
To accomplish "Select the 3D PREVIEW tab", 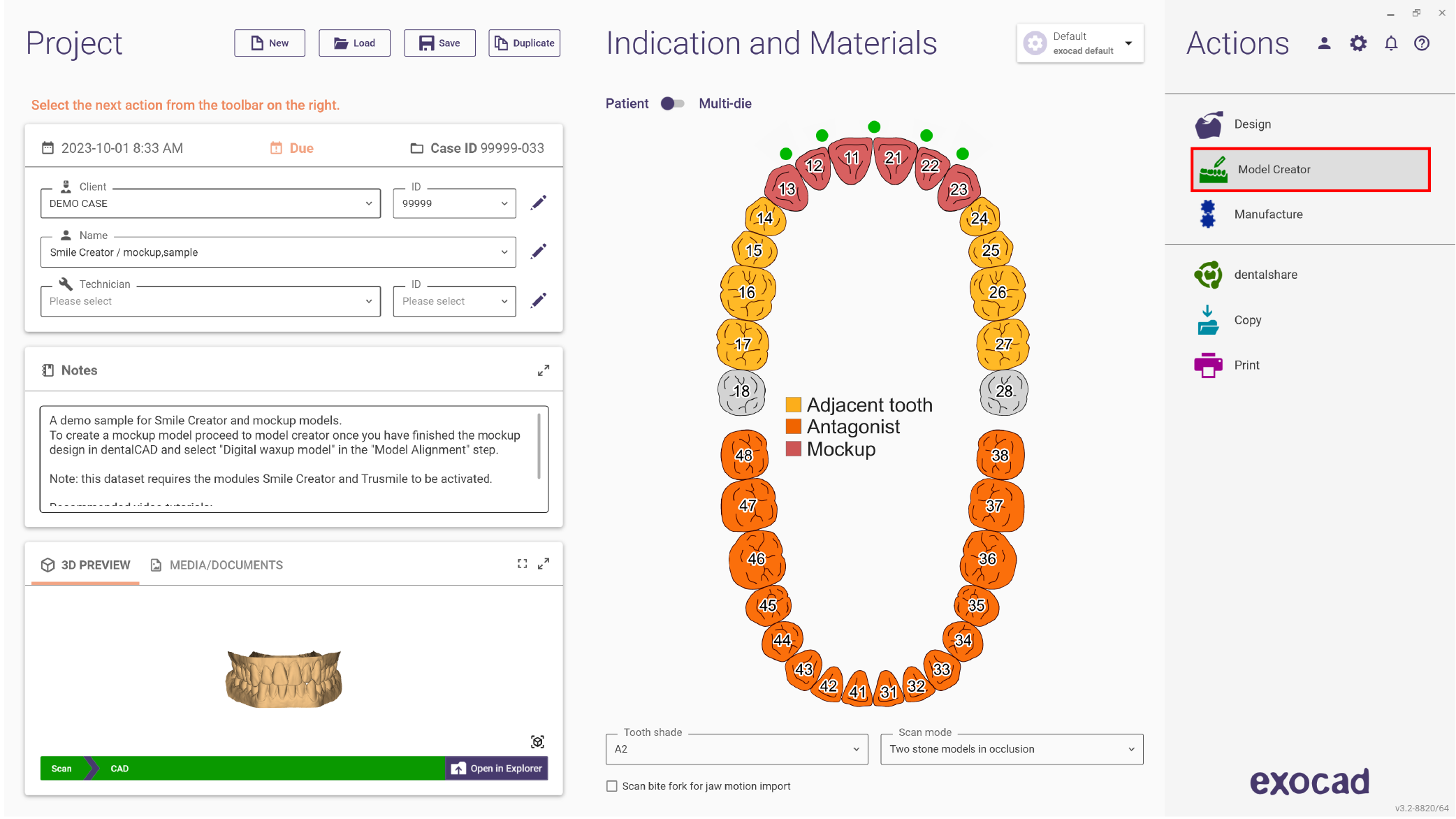I will tap(85, 565).
